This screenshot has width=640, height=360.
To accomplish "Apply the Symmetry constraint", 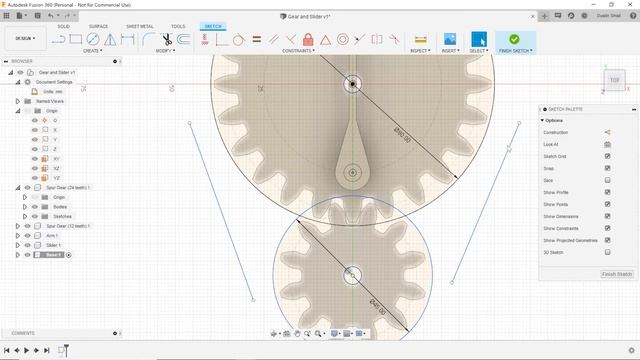I will [377, 39].
